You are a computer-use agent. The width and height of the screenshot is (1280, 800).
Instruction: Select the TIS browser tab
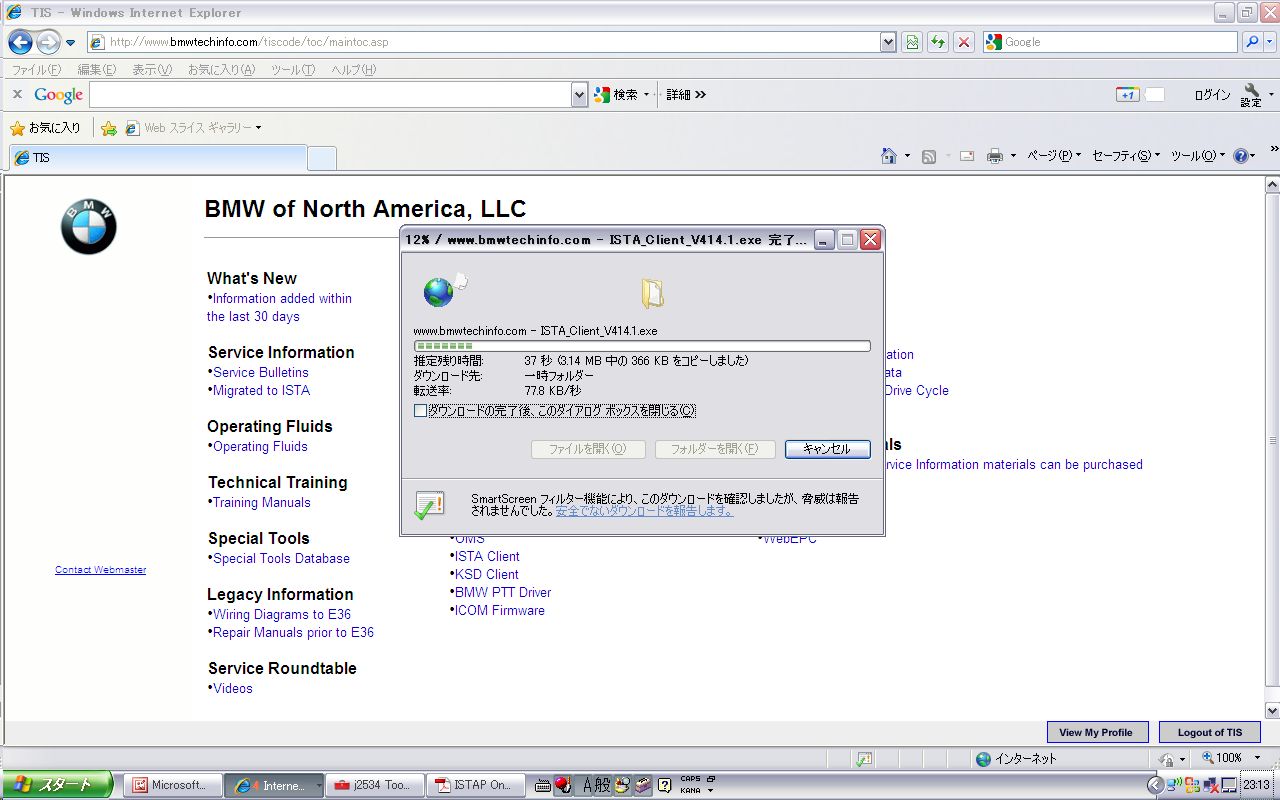click(x=157, y=158)
